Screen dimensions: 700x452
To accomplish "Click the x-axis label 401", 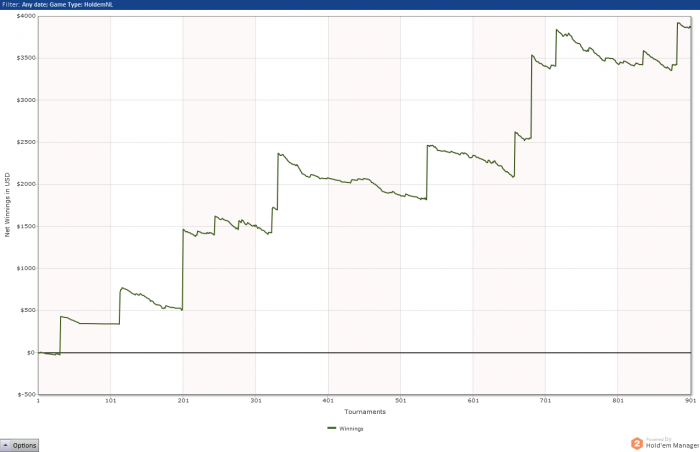I will [x=328, y=401].
